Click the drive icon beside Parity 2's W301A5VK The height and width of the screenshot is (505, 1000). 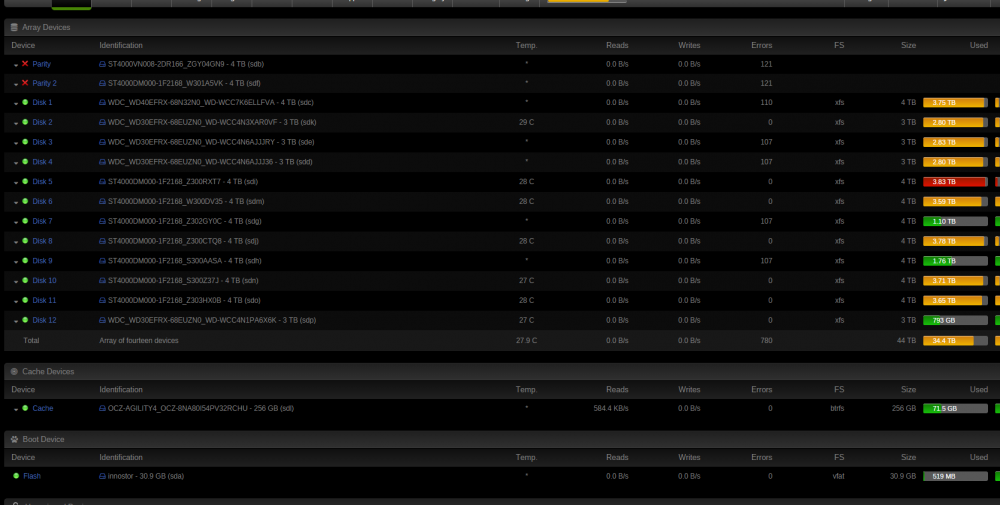click(102, 84)
